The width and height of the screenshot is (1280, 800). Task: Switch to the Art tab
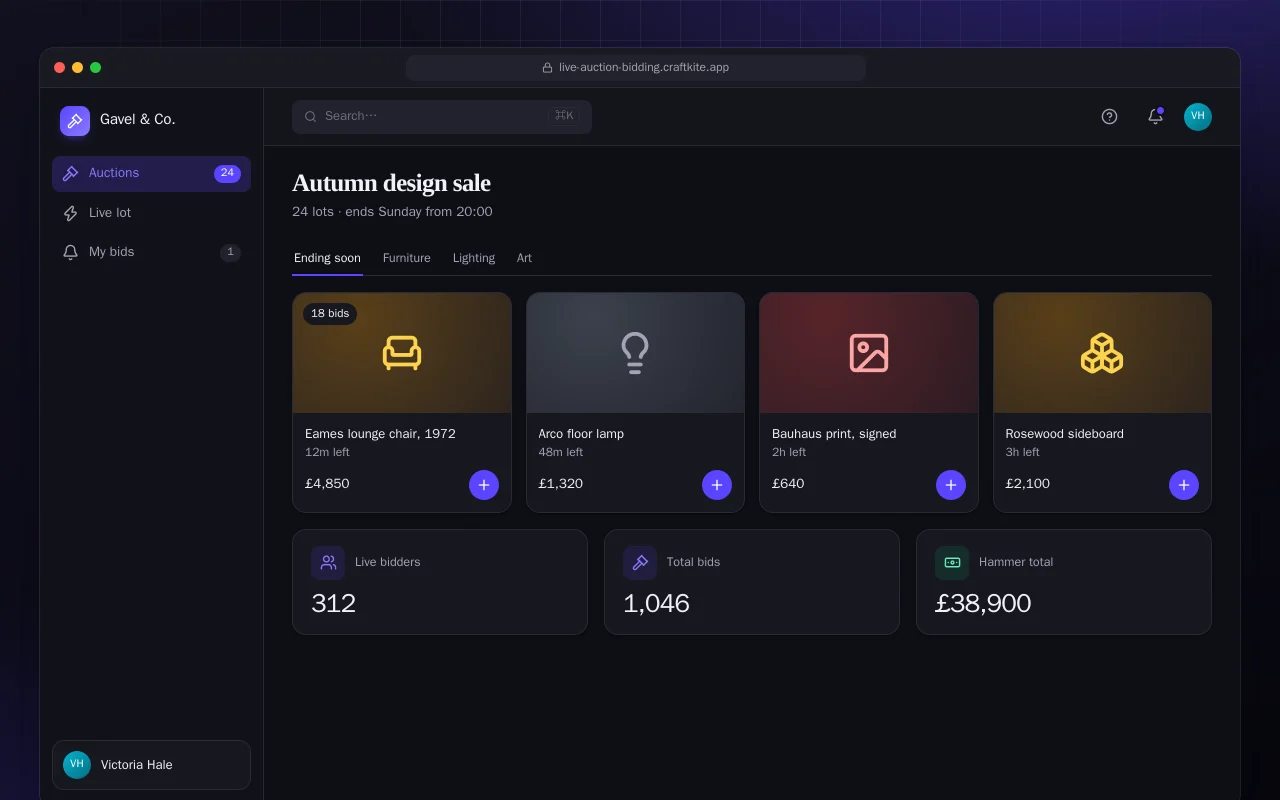(524, 259)
